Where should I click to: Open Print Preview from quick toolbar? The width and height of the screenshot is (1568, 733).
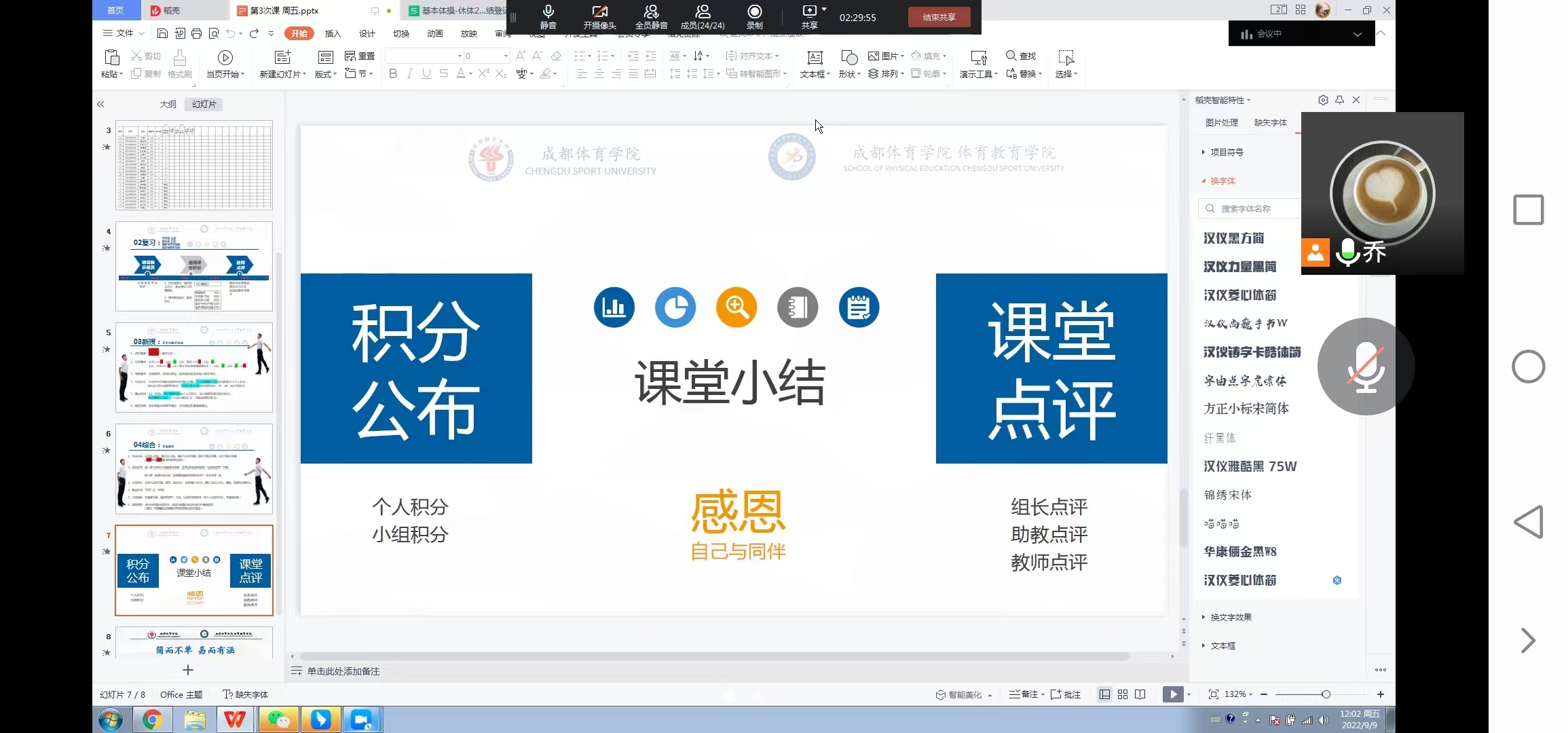(214, 33)
